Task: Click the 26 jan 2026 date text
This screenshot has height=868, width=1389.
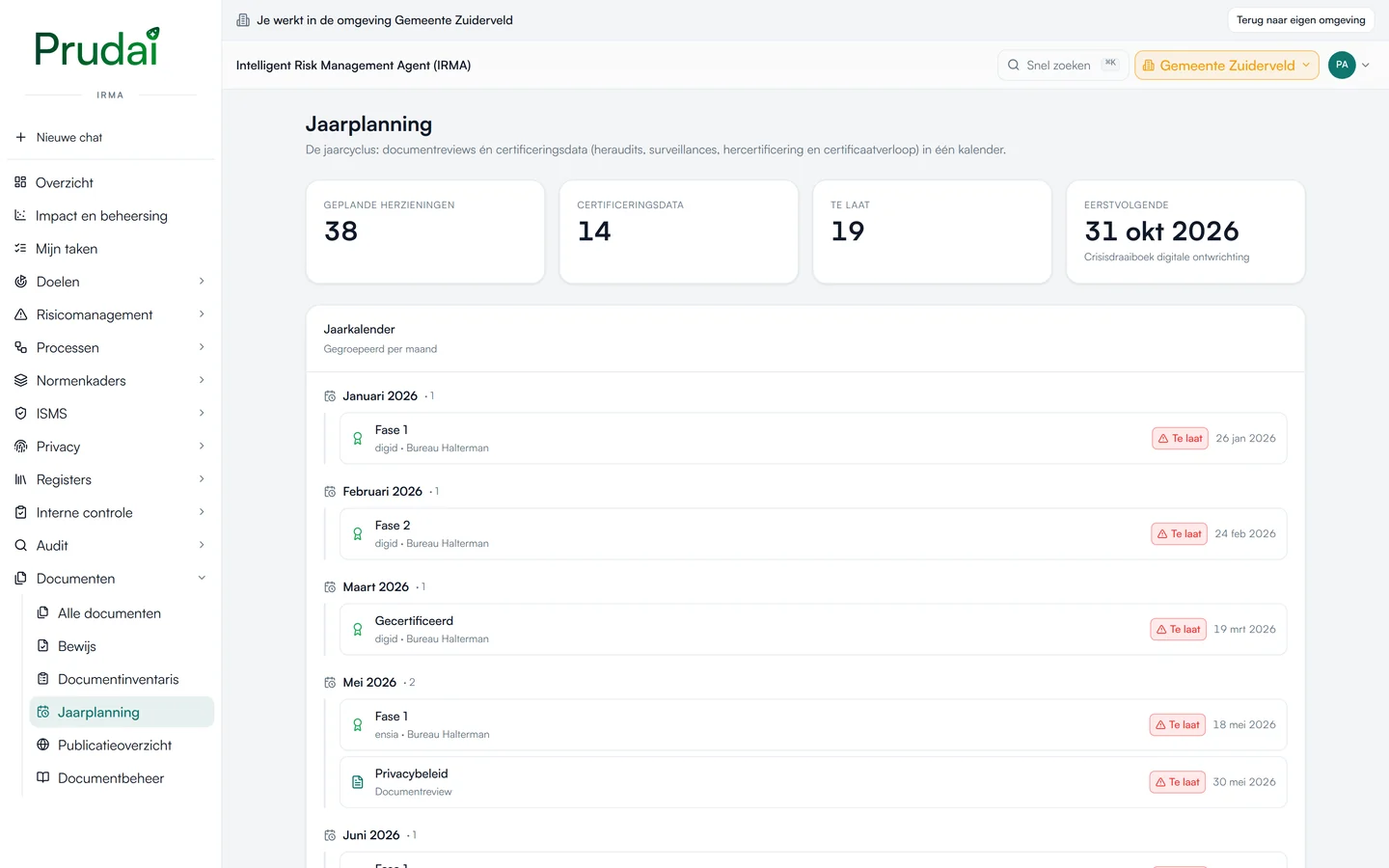Action: coord(1245,438)
